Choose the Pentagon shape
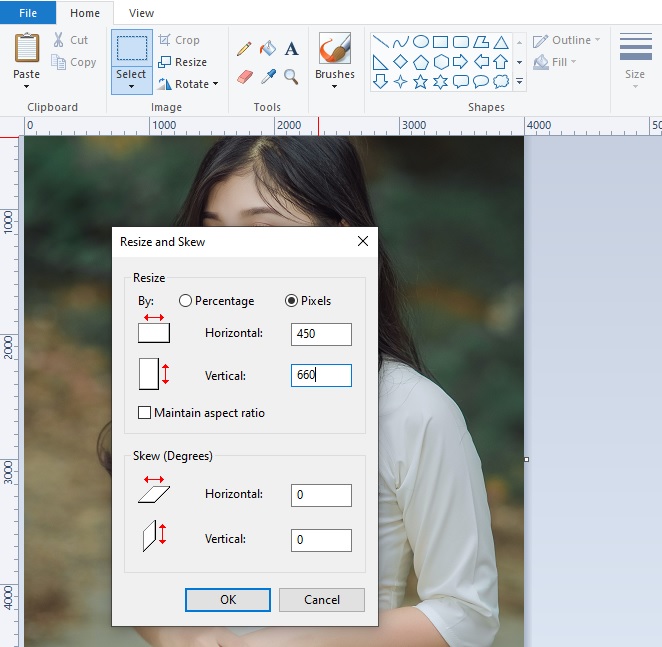 [421, 62]
